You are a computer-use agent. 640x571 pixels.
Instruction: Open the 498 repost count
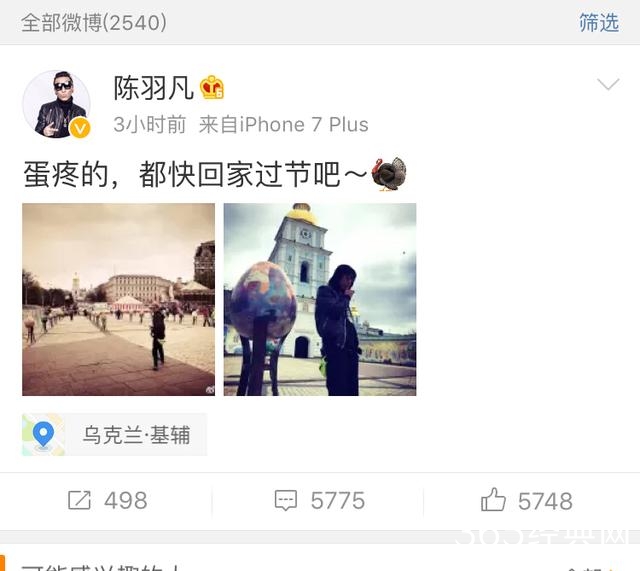click(x=126, y=501)
